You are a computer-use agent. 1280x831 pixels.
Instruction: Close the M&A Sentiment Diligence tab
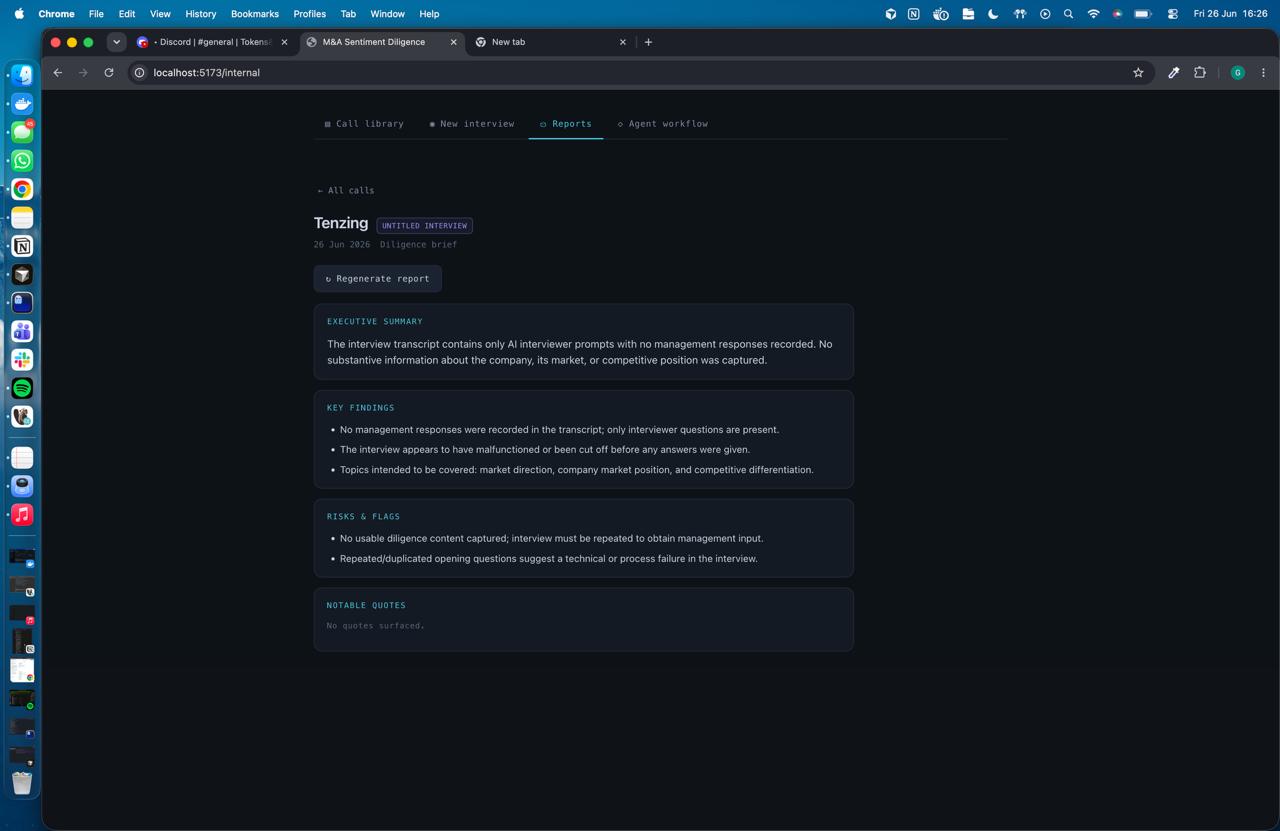453,42
